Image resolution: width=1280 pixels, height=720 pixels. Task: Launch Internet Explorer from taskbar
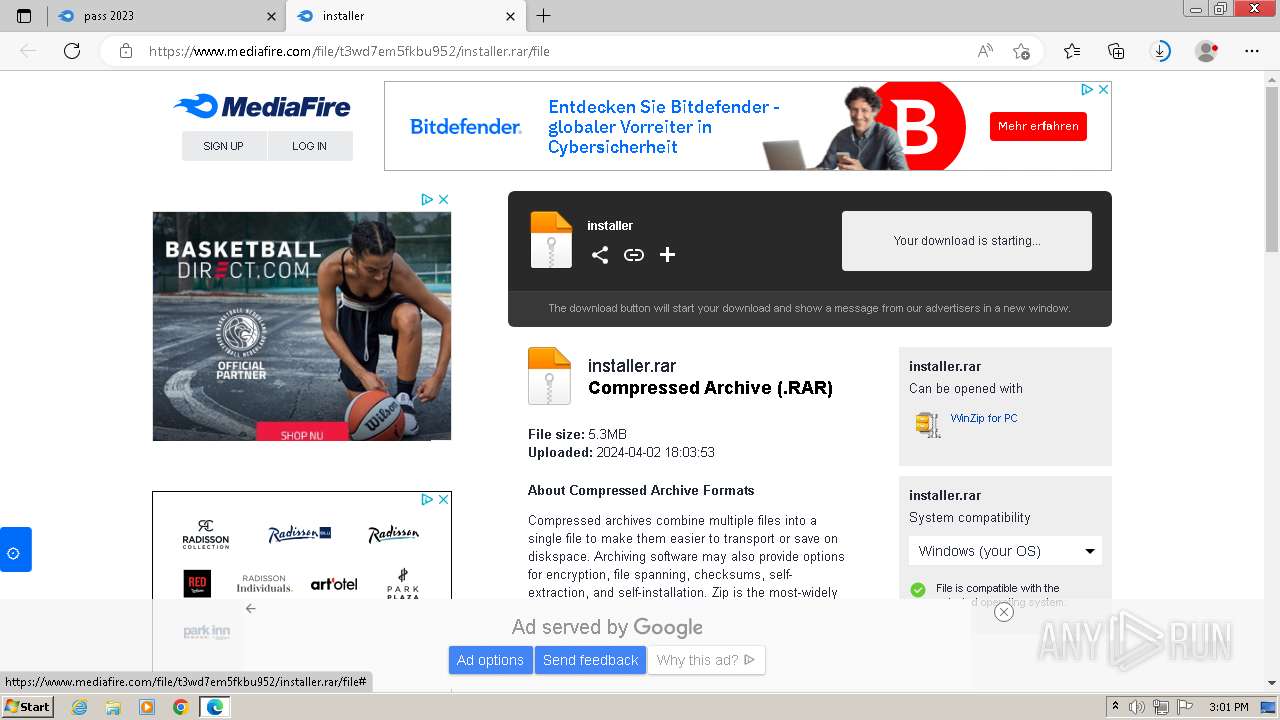[80, 707]
